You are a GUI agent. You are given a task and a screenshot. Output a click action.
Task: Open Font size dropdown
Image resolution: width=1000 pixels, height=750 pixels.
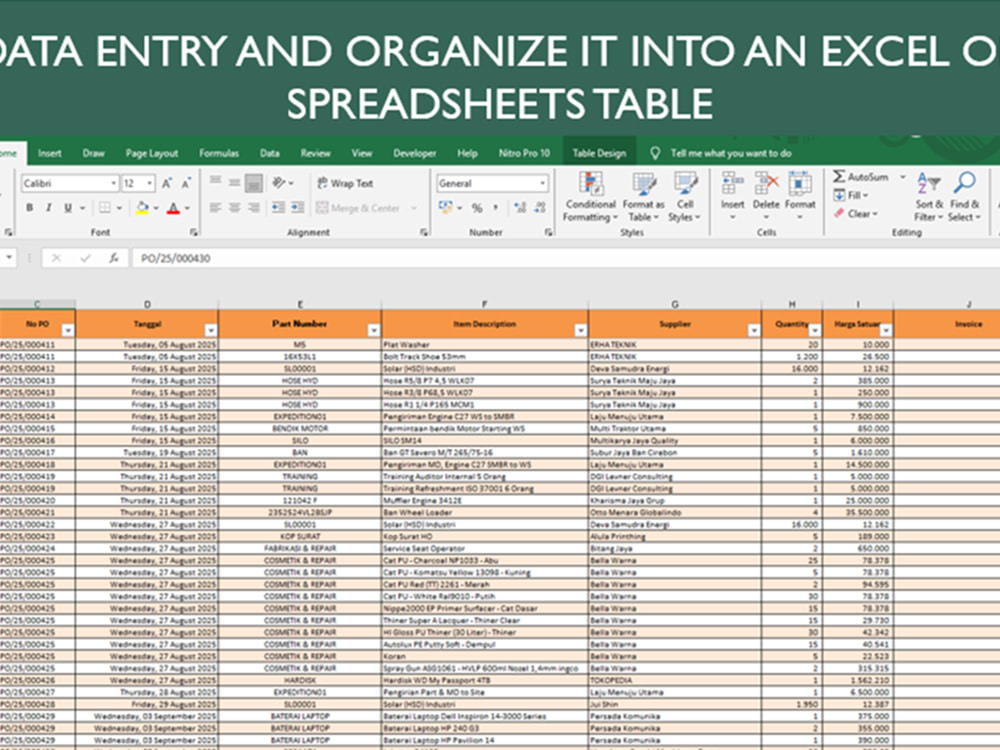[150, 184]
